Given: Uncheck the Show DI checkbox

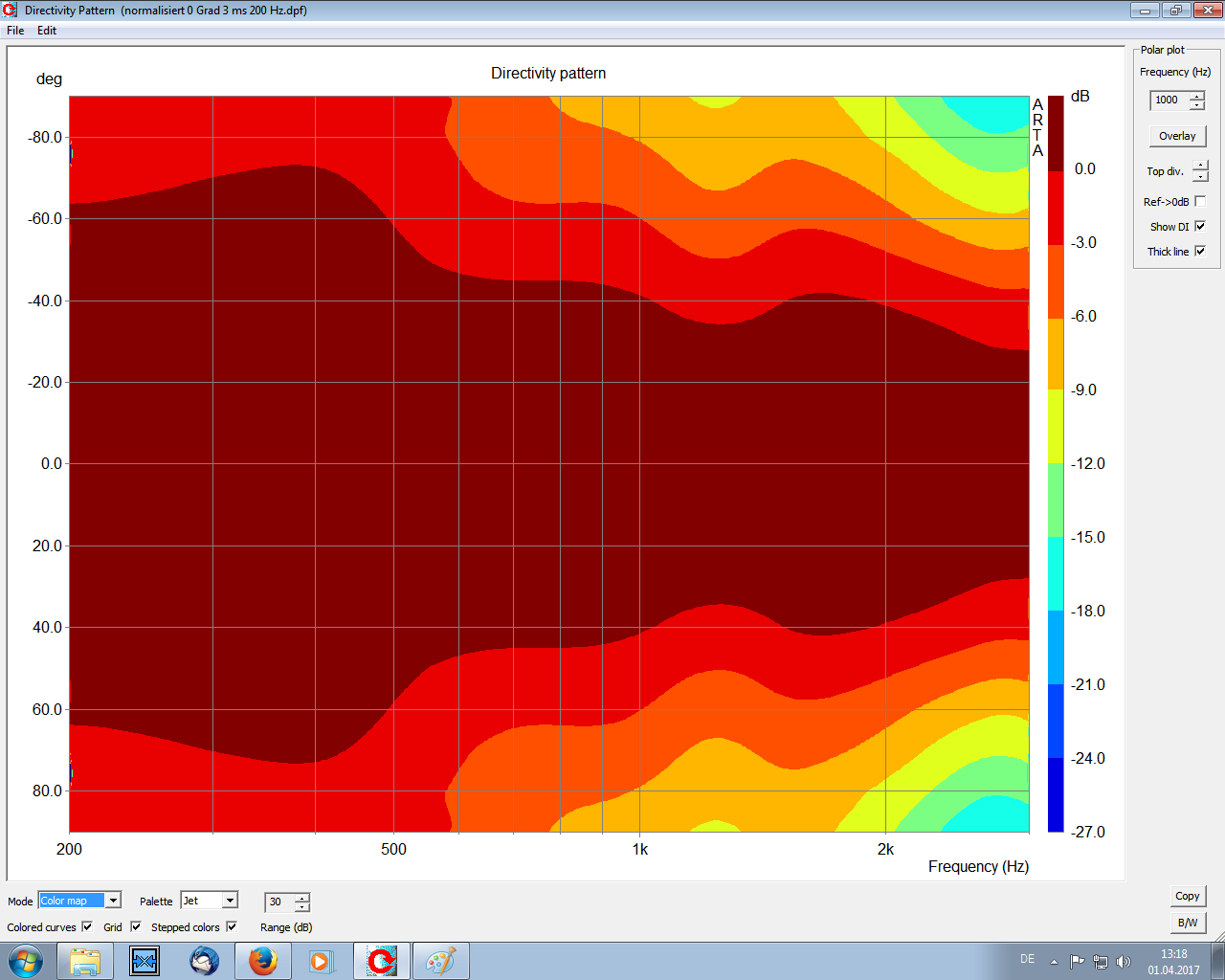Looking at the screenshot, I should [1200, 227].
